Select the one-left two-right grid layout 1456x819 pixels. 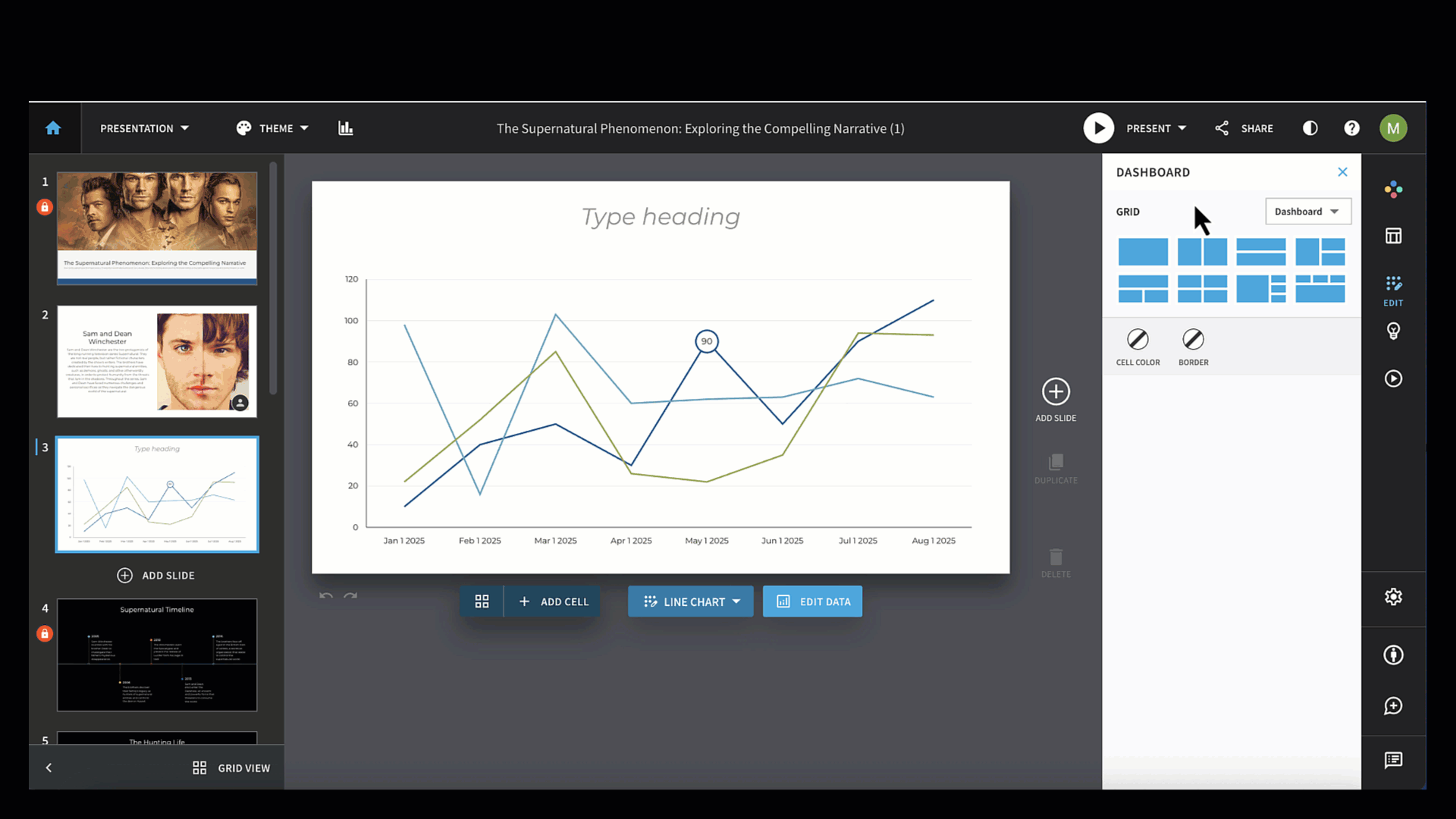tap(1320, 252)
